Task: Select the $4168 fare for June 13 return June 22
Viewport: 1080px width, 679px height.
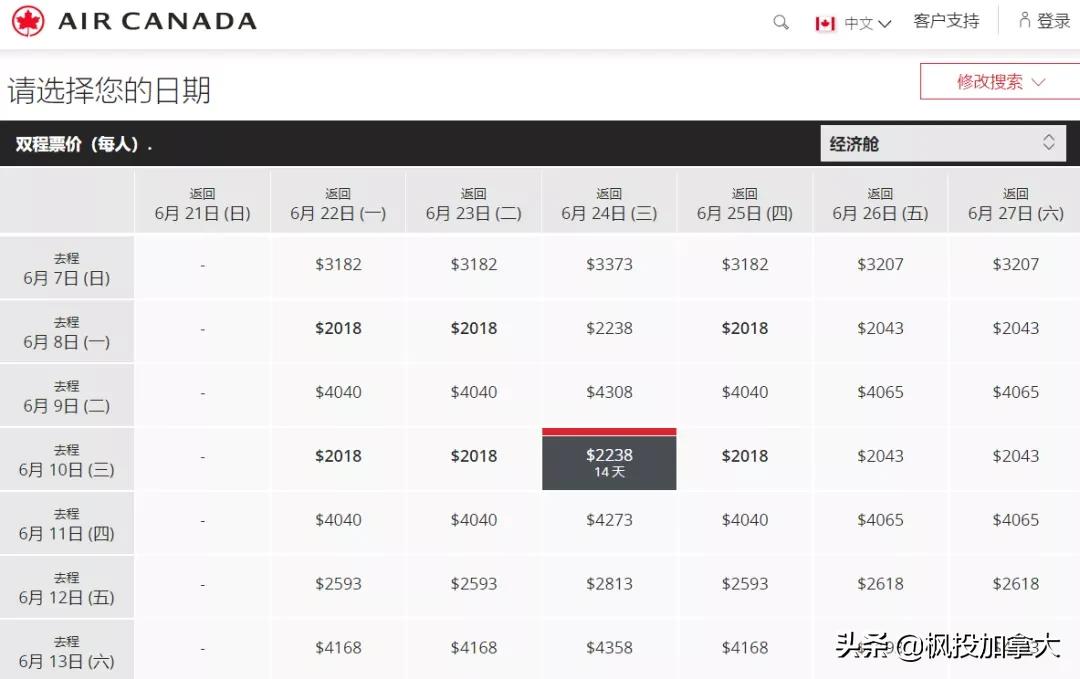Action: point(338,650)
